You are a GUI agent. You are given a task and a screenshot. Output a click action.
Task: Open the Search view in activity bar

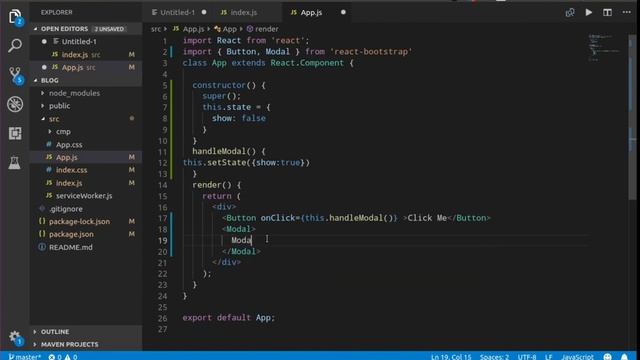pyautogui.click(x=15, y=45)
